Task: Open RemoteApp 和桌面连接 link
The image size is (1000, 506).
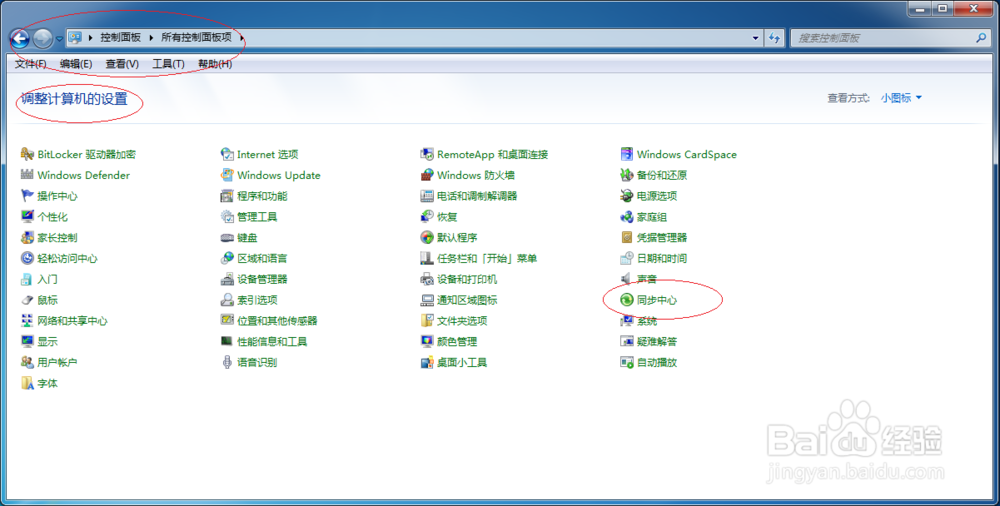Action: [x=492, y=154]
